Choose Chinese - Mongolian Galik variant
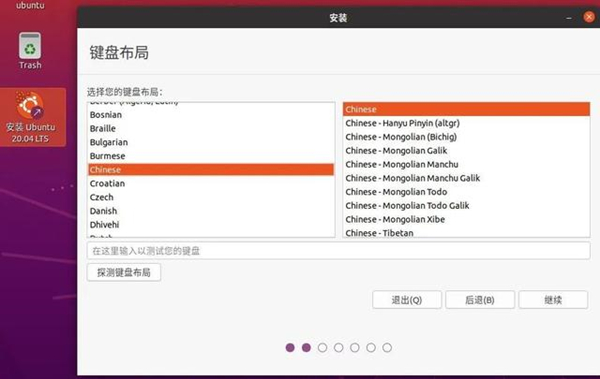This screenshot has height=379, width=600. click(x=466, y=150)
